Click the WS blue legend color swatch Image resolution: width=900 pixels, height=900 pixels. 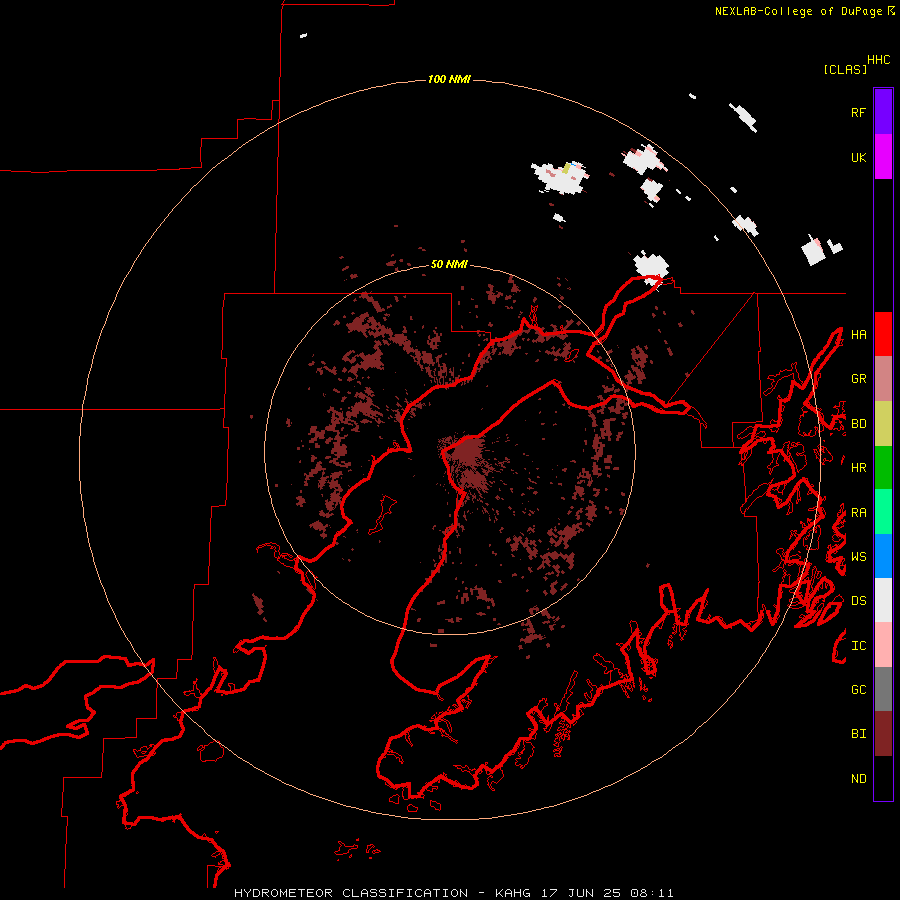point(883,556)
